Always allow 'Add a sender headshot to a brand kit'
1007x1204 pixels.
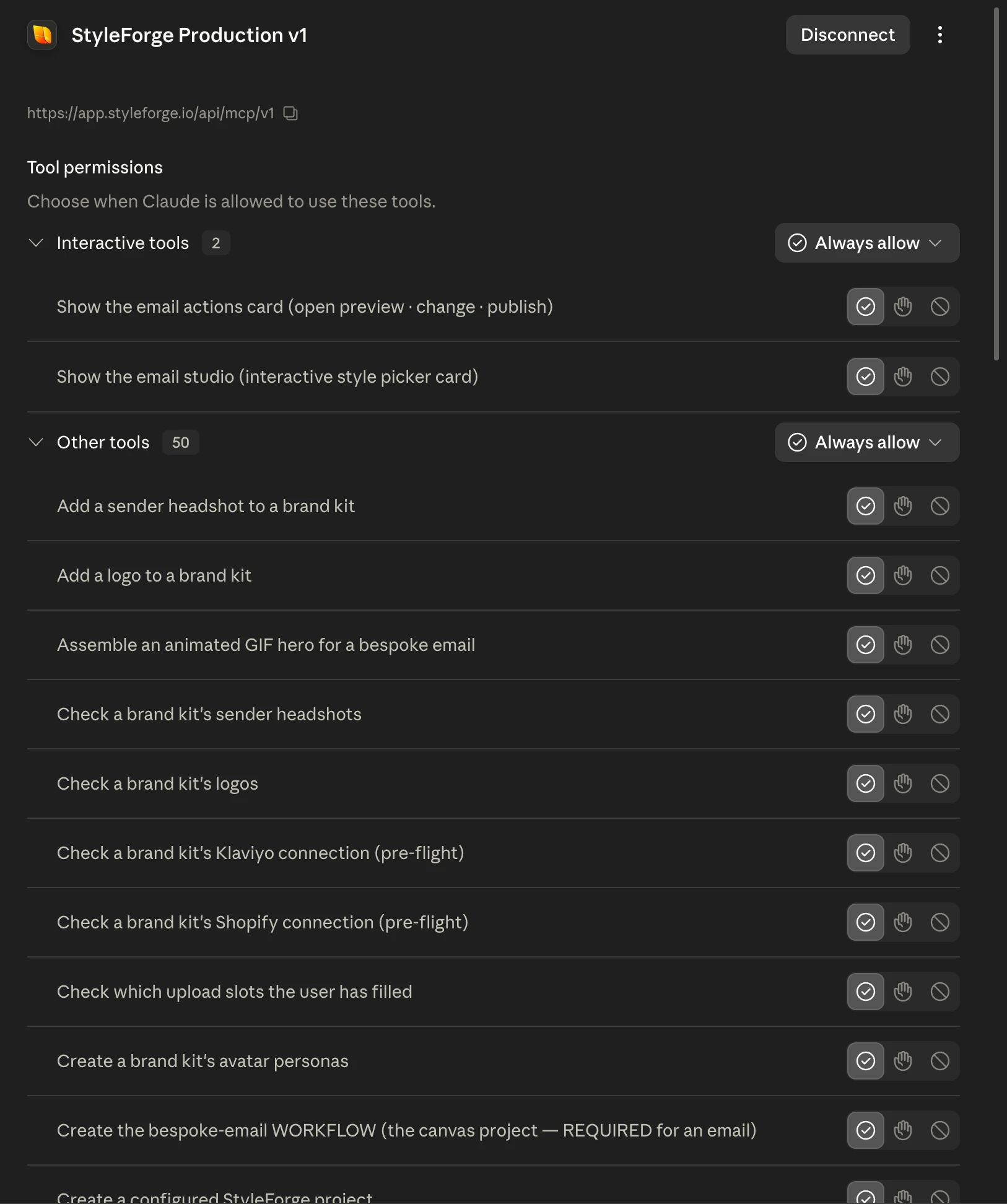point(866,506)
